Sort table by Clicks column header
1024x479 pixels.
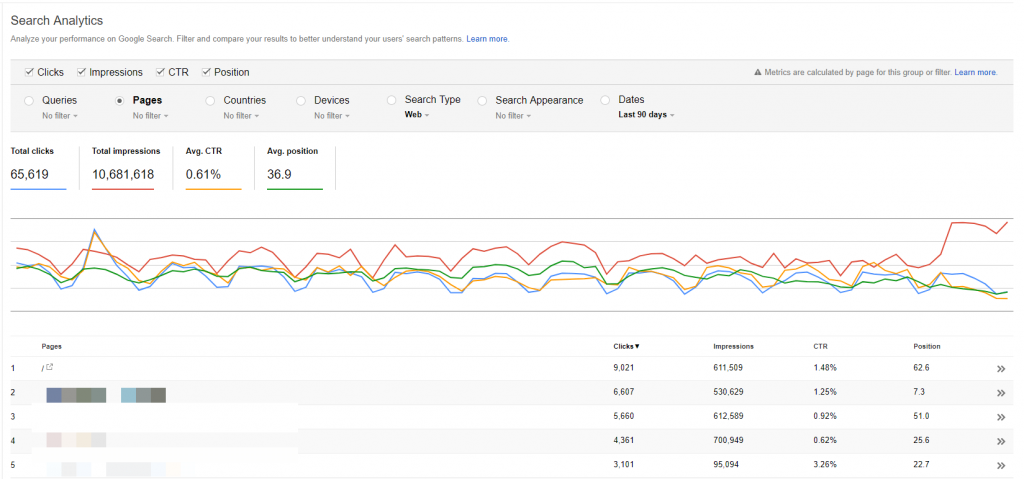[626, 346]
